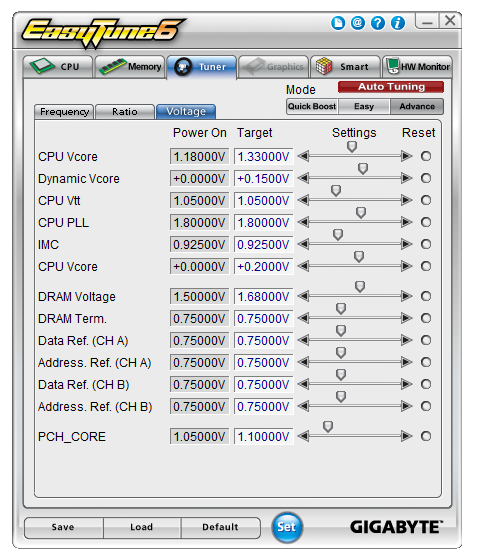Click the PCH_CORE 1.10000V target field
Viewport: 481px width, 560px height.
264,436
